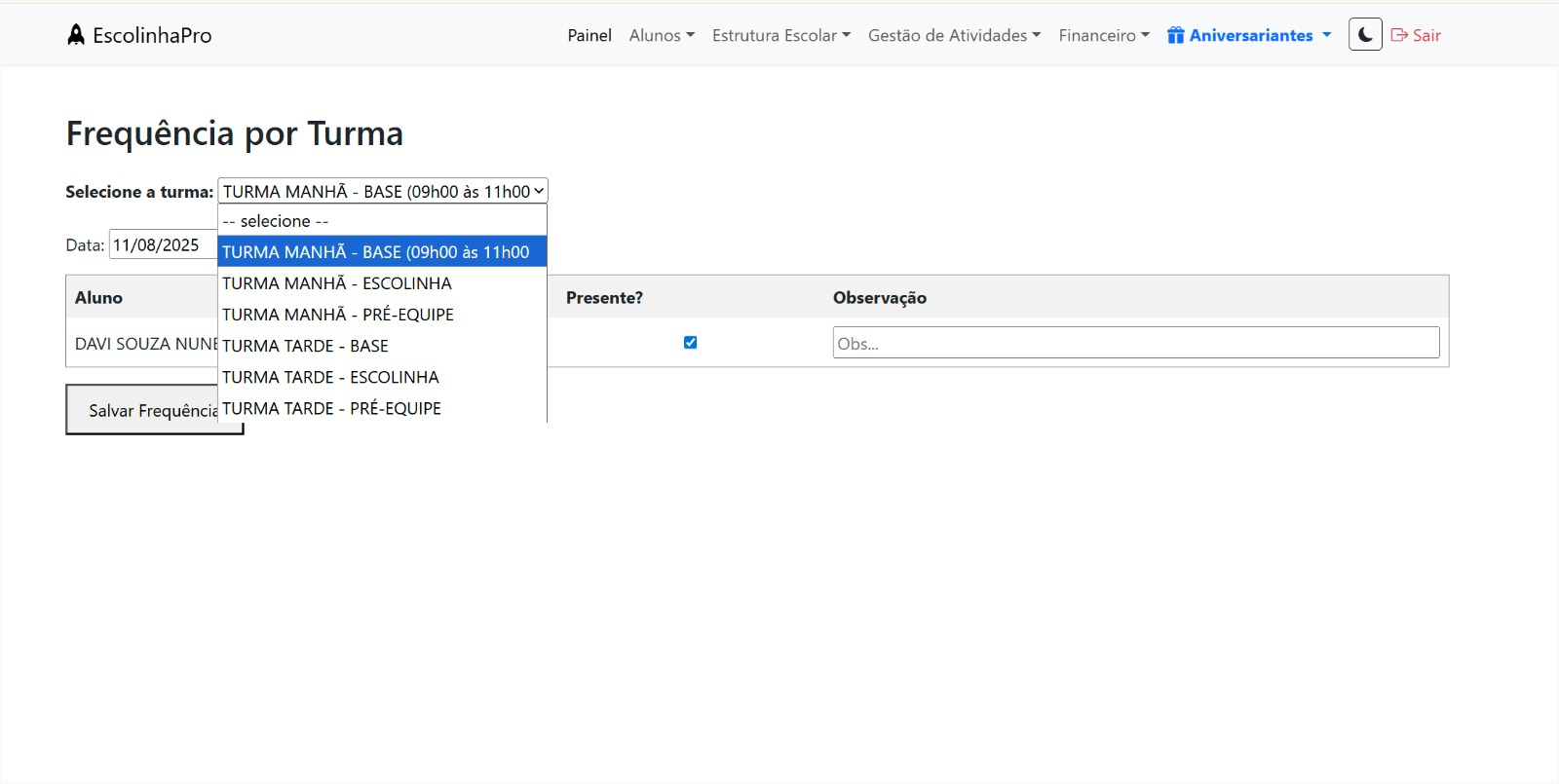Expand the Alunos dropdown menu

(662, 36)
